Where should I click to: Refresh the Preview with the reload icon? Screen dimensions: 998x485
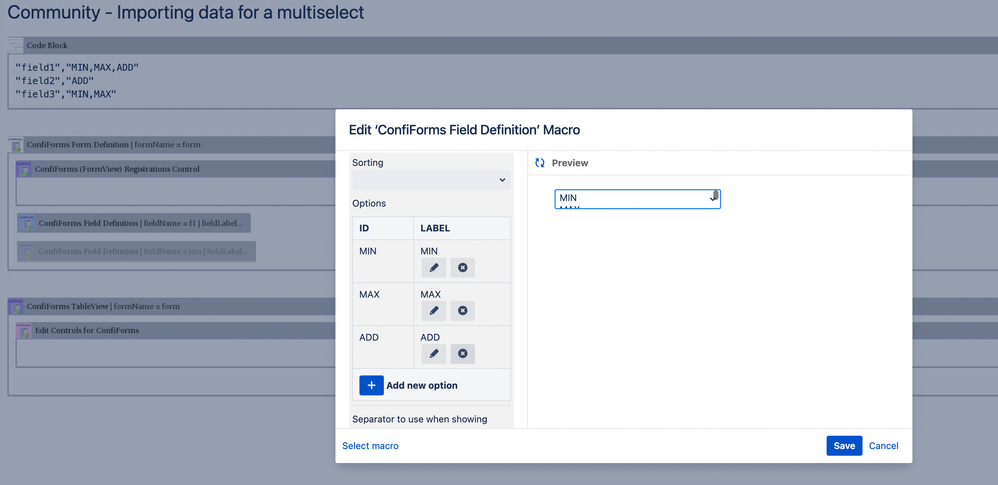tap(540, 163)
